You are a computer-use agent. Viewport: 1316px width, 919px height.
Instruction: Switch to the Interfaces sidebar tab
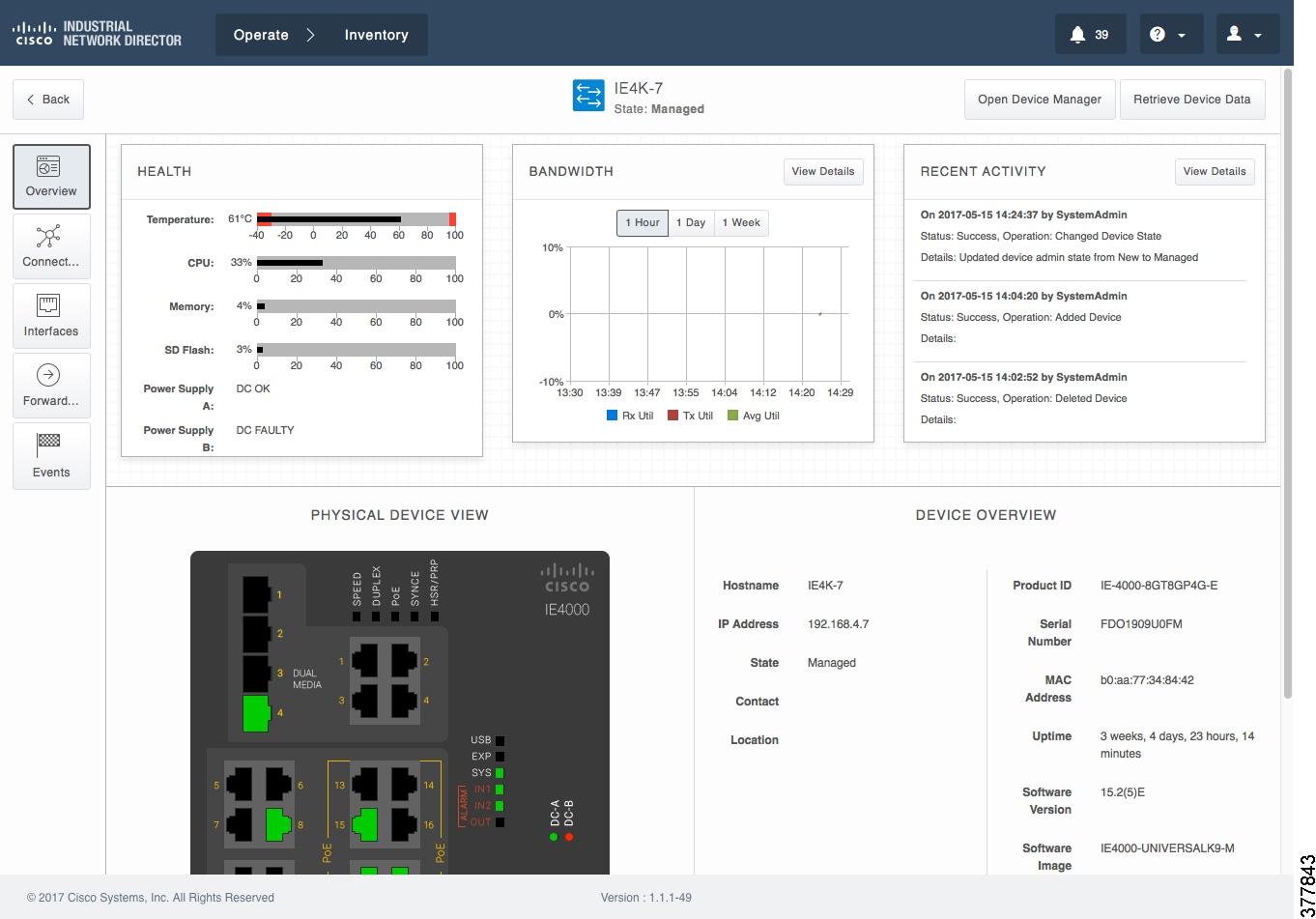[x=51, y=316]
